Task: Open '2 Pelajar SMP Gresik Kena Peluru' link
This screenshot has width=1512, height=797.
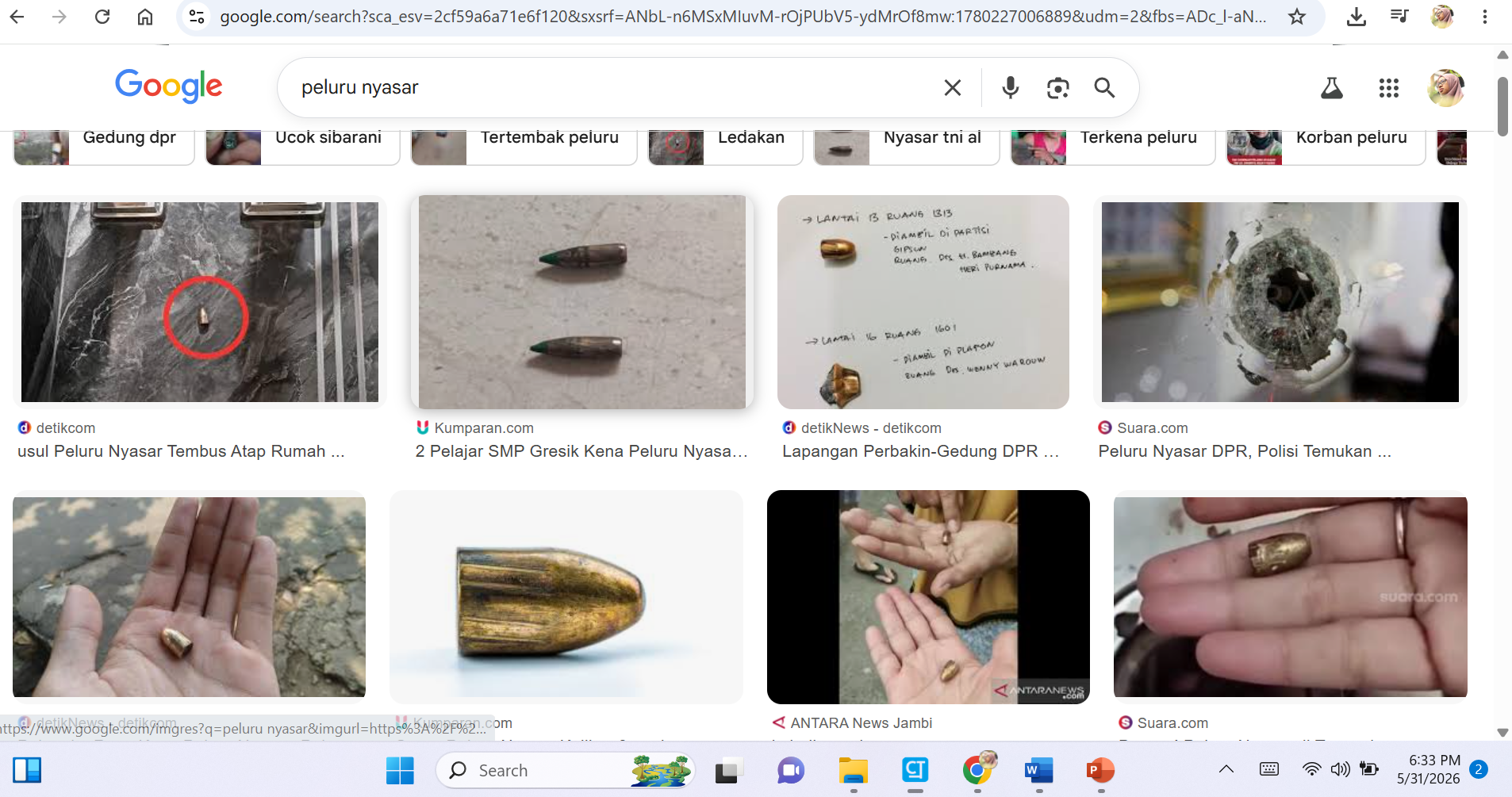Action: click(x=581, y=451)
